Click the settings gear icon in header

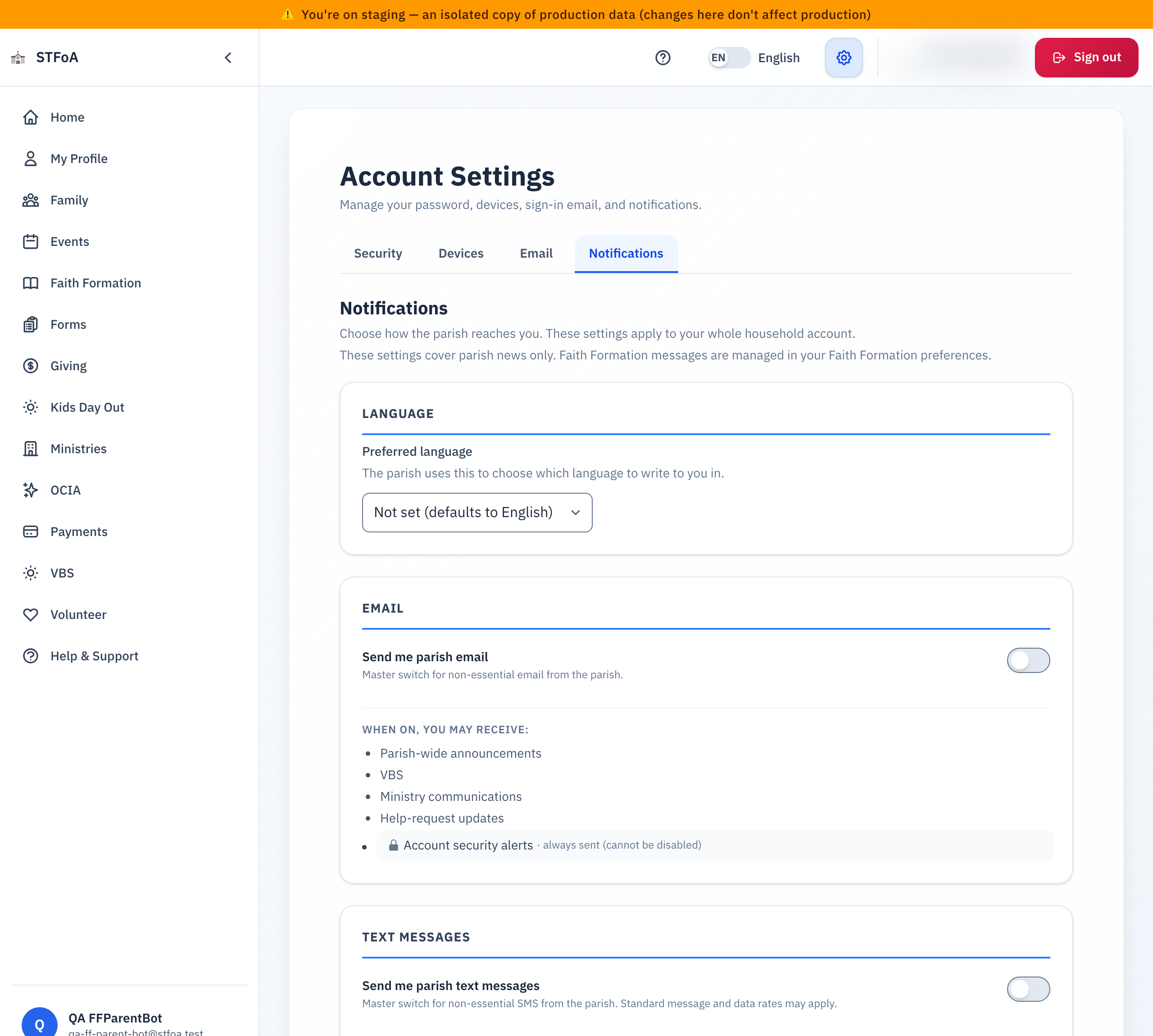coord(844,58)
